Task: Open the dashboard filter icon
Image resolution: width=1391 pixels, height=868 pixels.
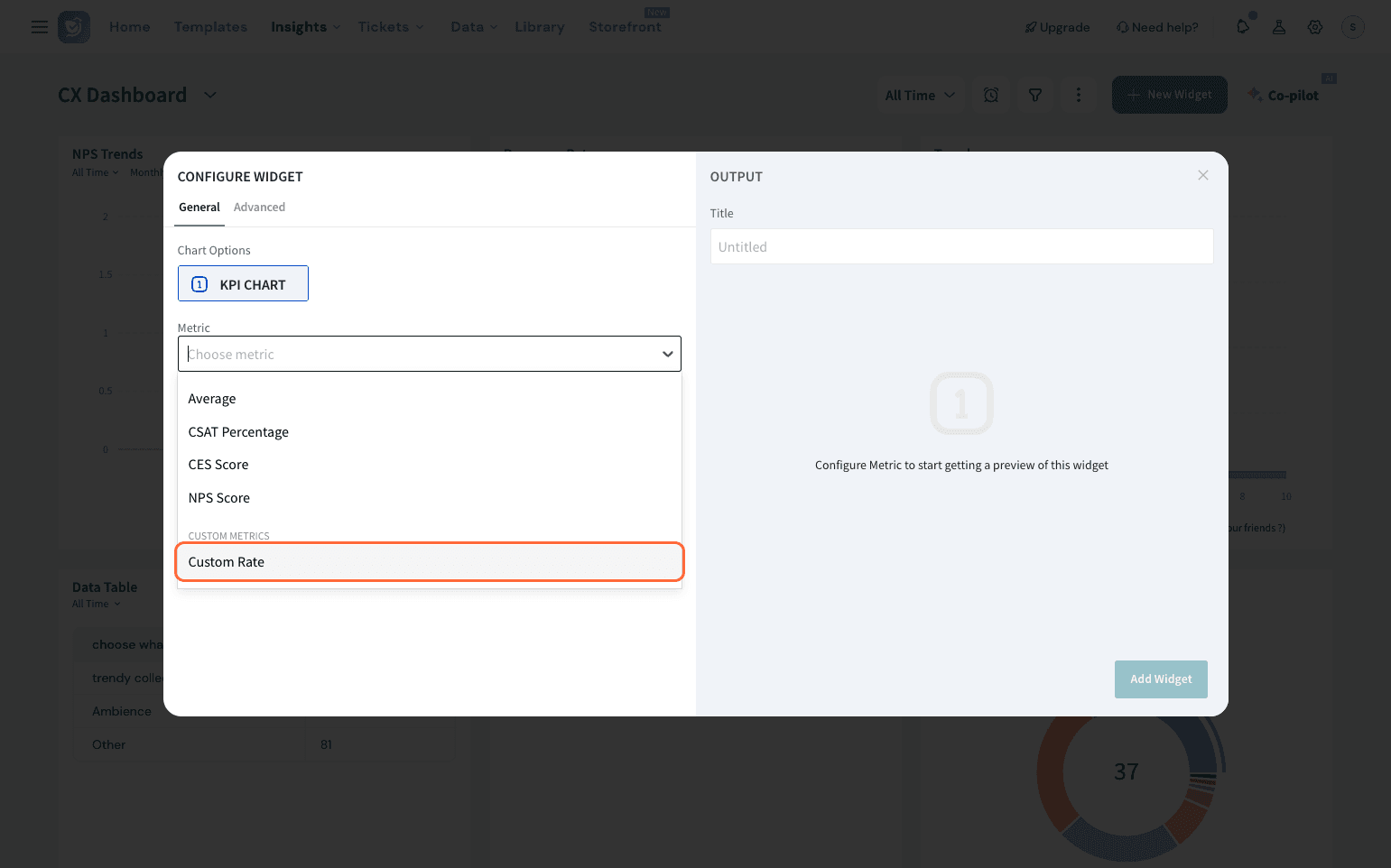Action: (1035, 95)
